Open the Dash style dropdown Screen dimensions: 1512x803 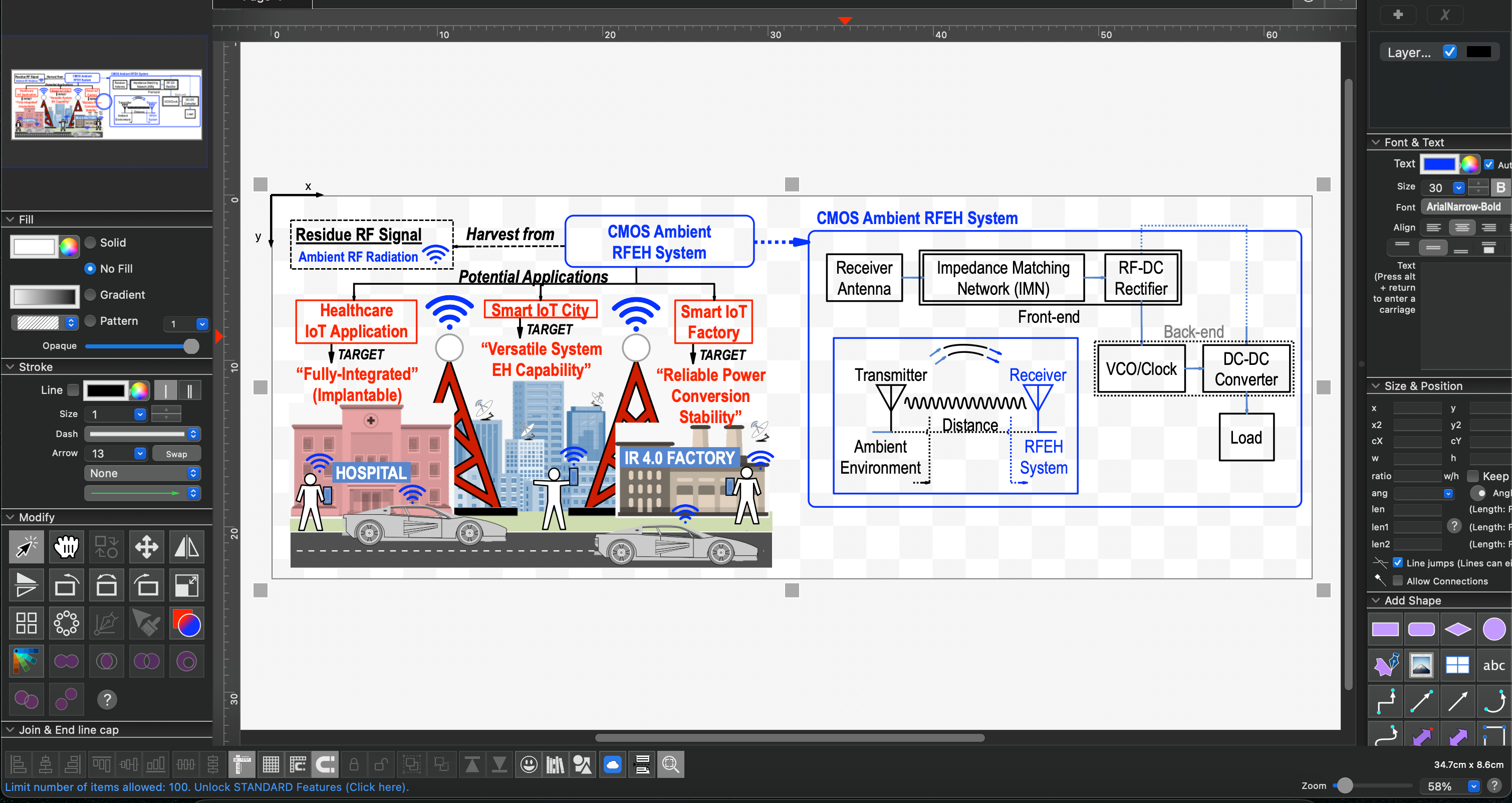[193, 434]
